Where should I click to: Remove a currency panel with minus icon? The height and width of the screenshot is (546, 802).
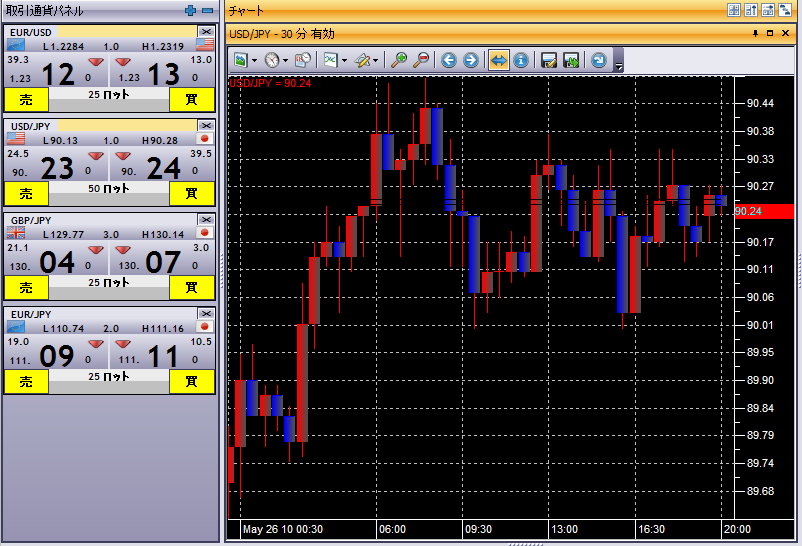tap(207, 10)
